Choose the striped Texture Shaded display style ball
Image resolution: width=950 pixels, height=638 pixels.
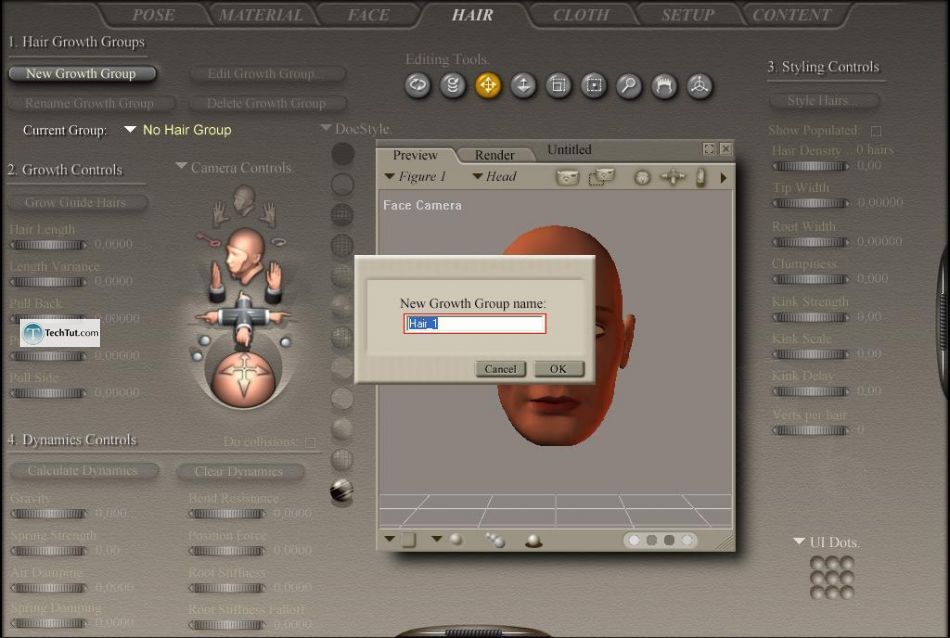click(x=342, y=490)
